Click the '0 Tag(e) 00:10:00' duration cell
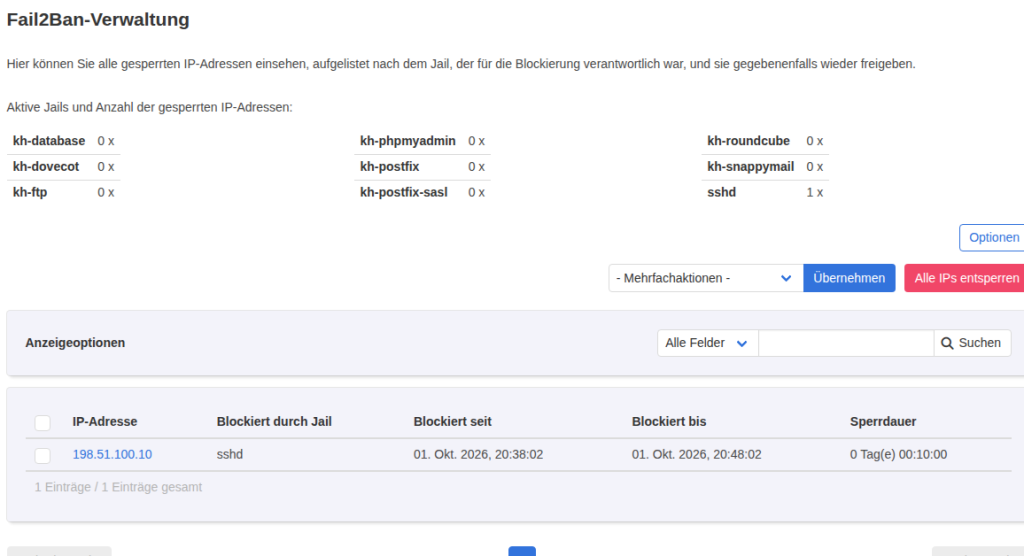Screen dimensions: 1024x556 899,455
